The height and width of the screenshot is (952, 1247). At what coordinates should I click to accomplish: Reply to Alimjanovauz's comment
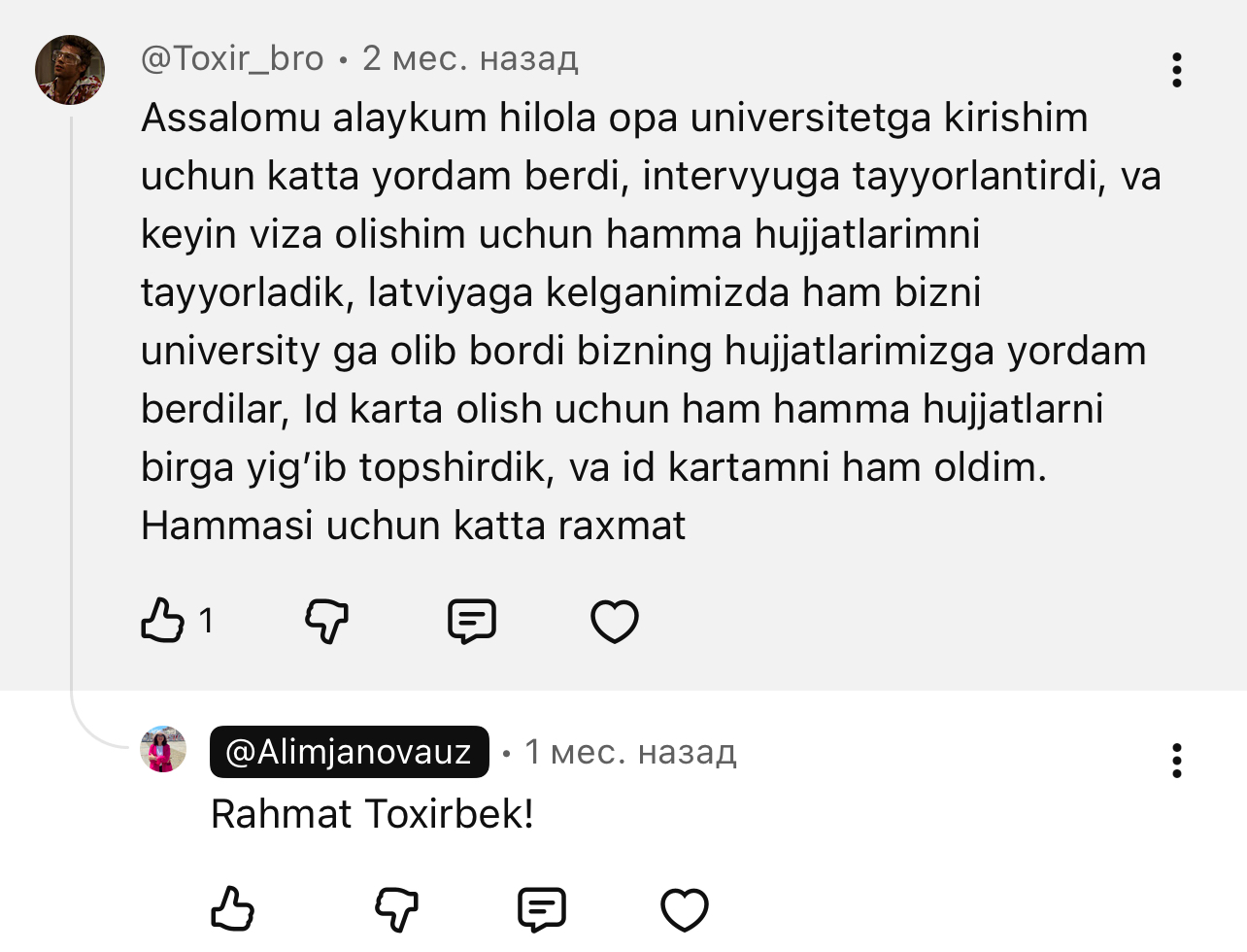pyautogui.click(x=542, y=909)
